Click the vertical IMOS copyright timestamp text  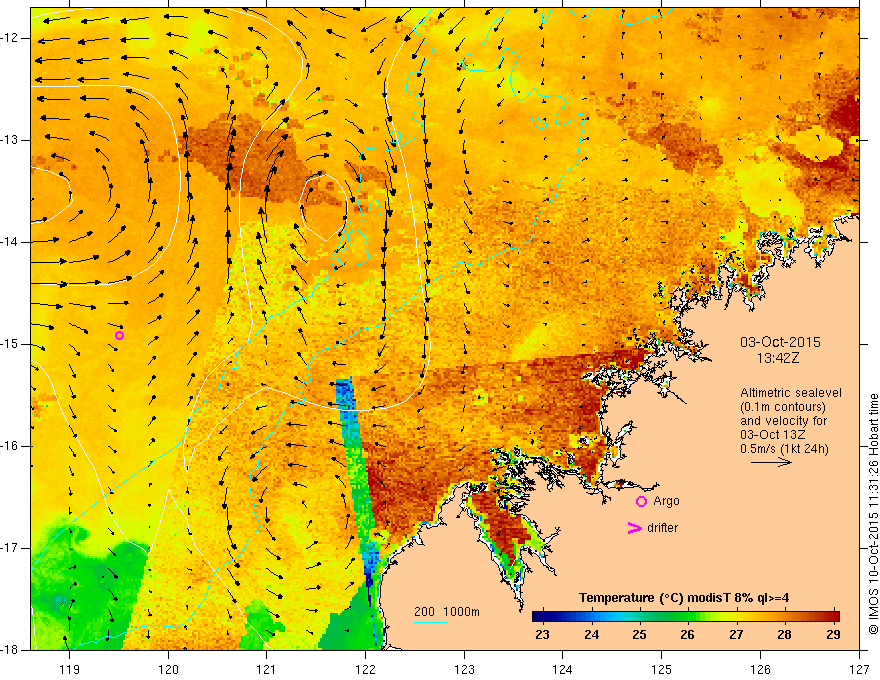point(873,514)
